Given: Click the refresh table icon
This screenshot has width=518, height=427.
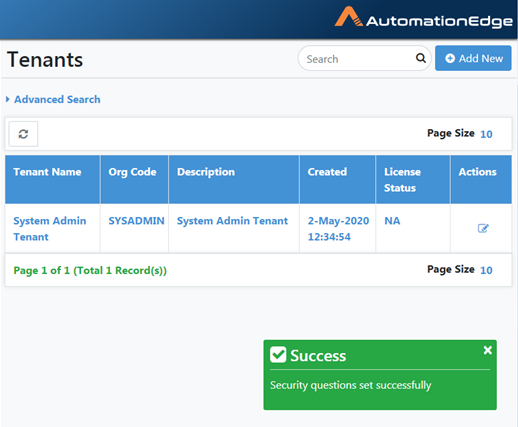Looking at the screenshot, I should coord(23,134).
